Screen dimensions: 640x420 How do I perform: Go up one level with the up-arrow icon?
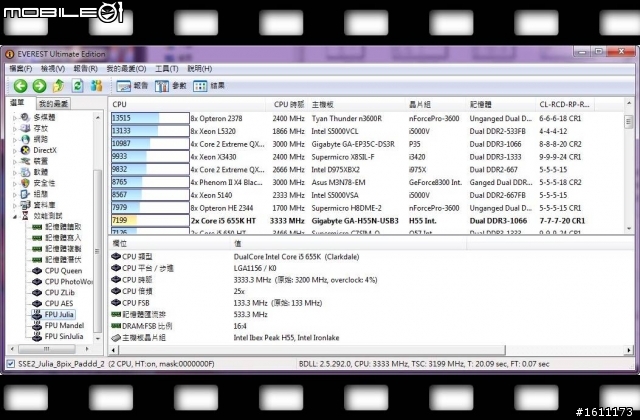pyautogui.click(x=58, y=86)
